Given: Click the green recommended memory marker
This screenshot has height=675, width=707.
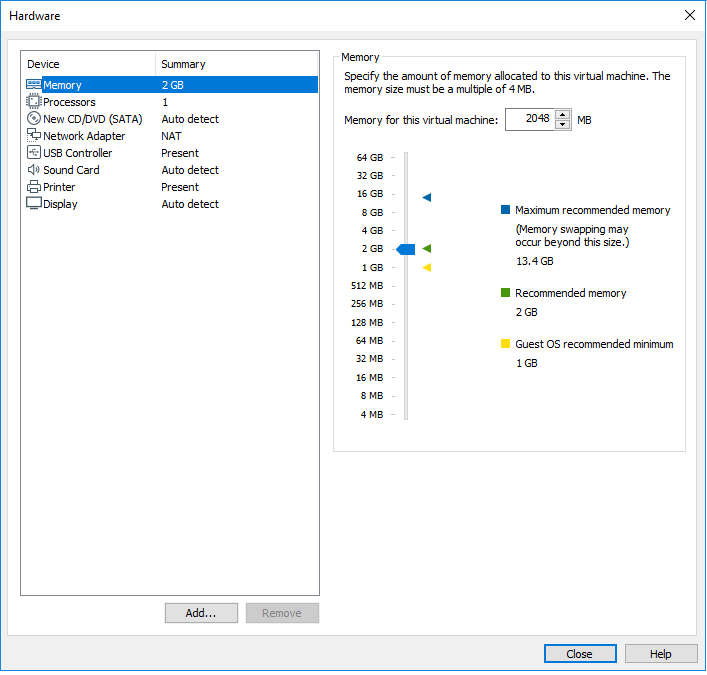Looking at the screenshot, I should tap(427, 248).
